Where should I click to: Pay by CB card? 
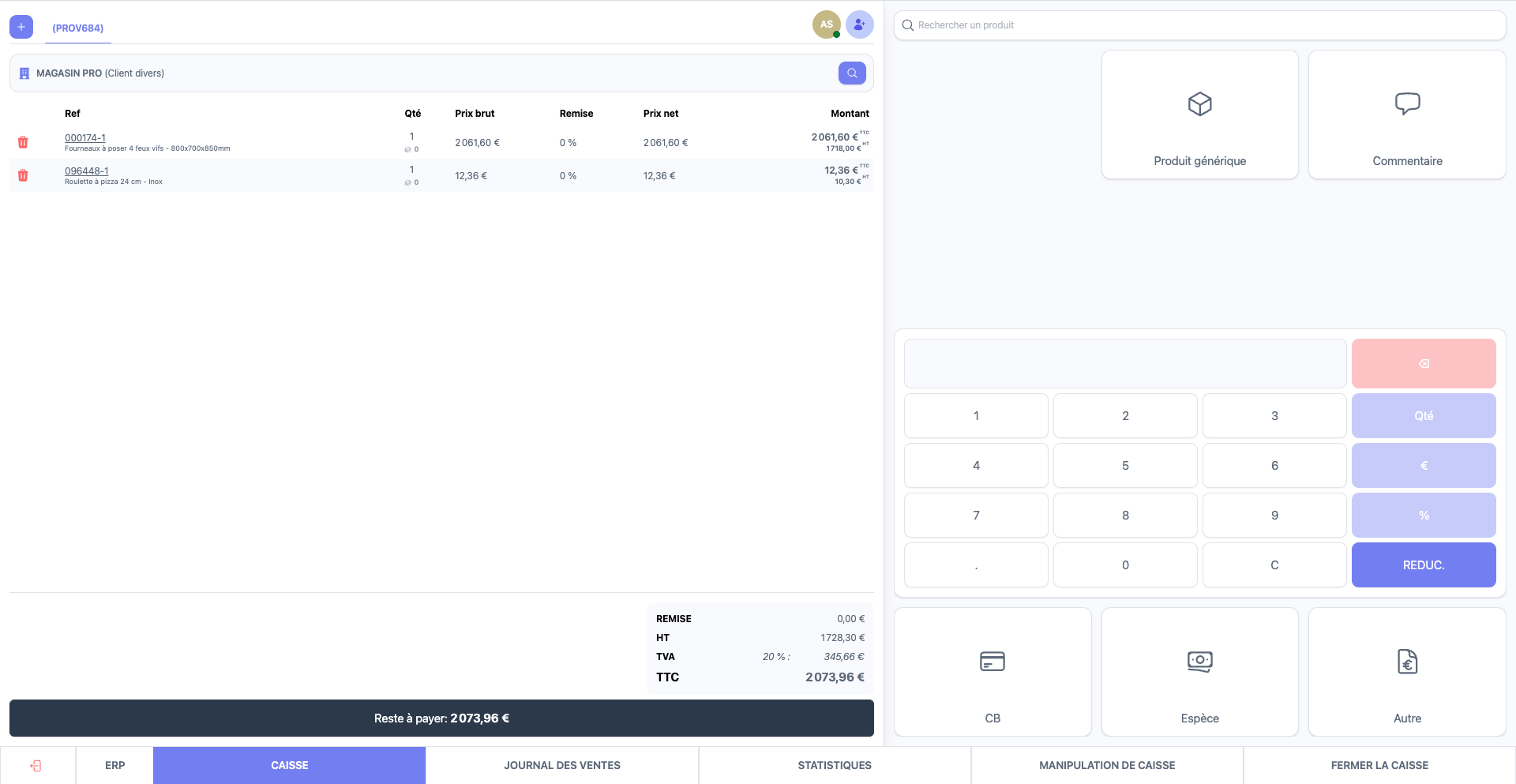[x=993, y=672]
